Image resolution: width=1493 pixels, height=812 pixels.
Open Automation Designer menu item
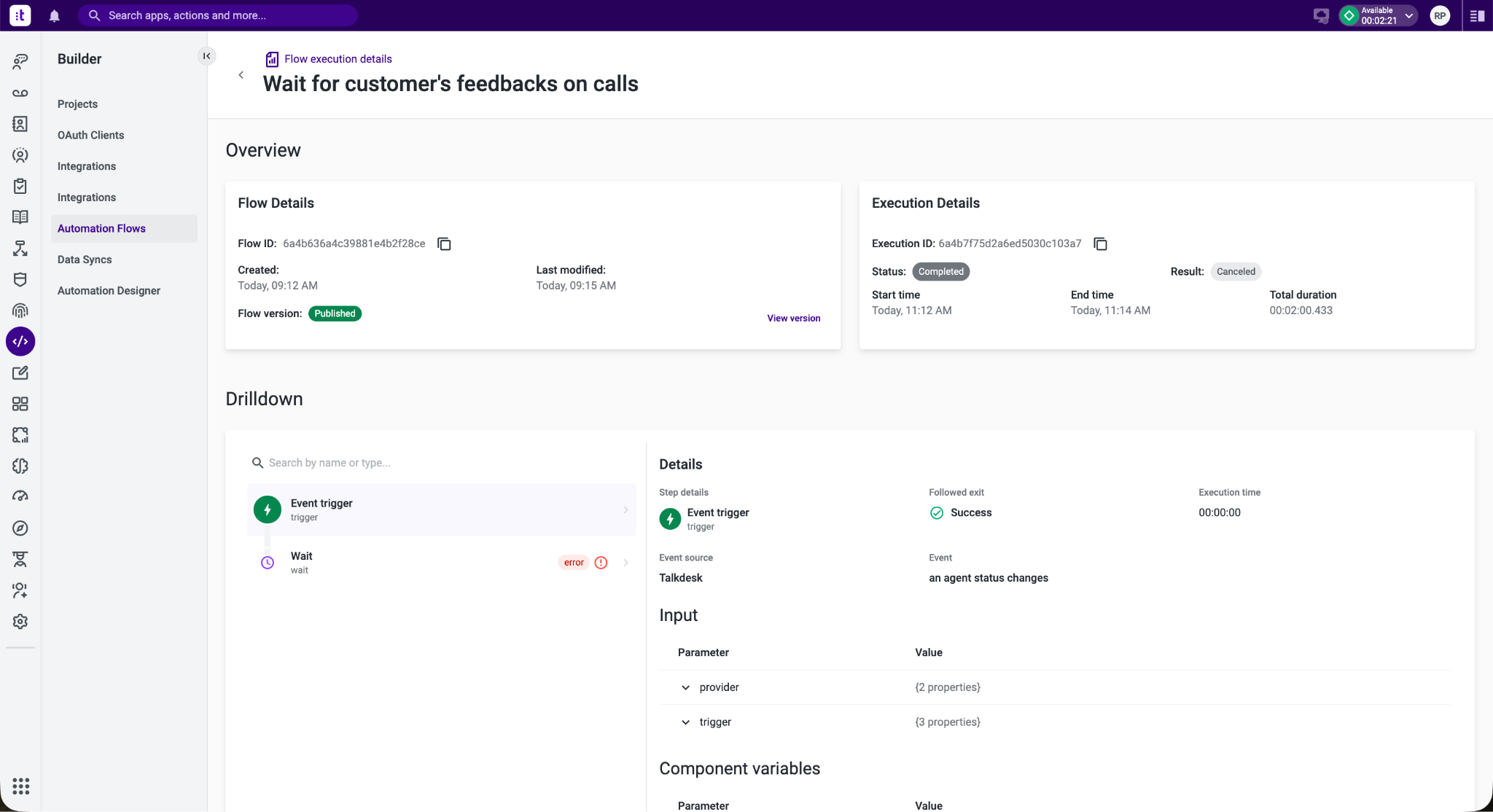[109, 290]
